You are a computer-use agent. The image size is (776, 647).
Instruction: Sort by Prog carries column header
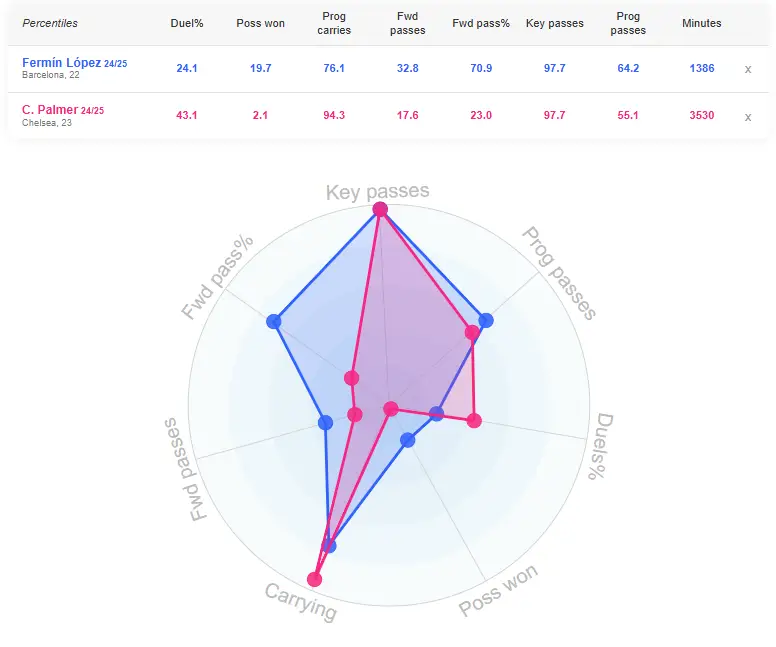pyautogui.click(x=334, y=23)
